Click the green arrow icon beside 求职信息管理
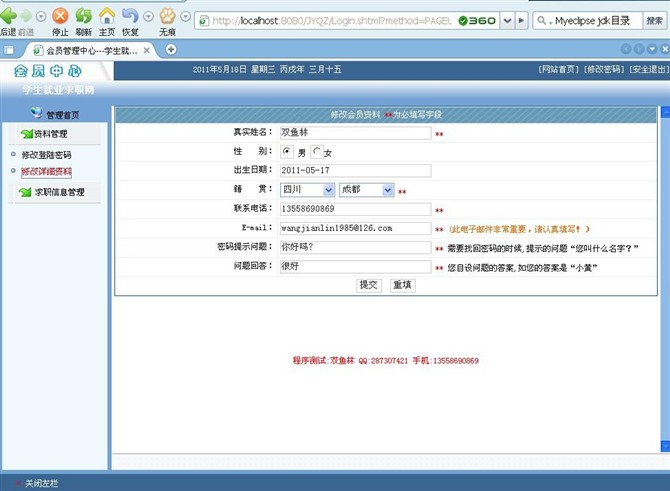The height and width of the screenshot is (491, 670). point(25,192)
